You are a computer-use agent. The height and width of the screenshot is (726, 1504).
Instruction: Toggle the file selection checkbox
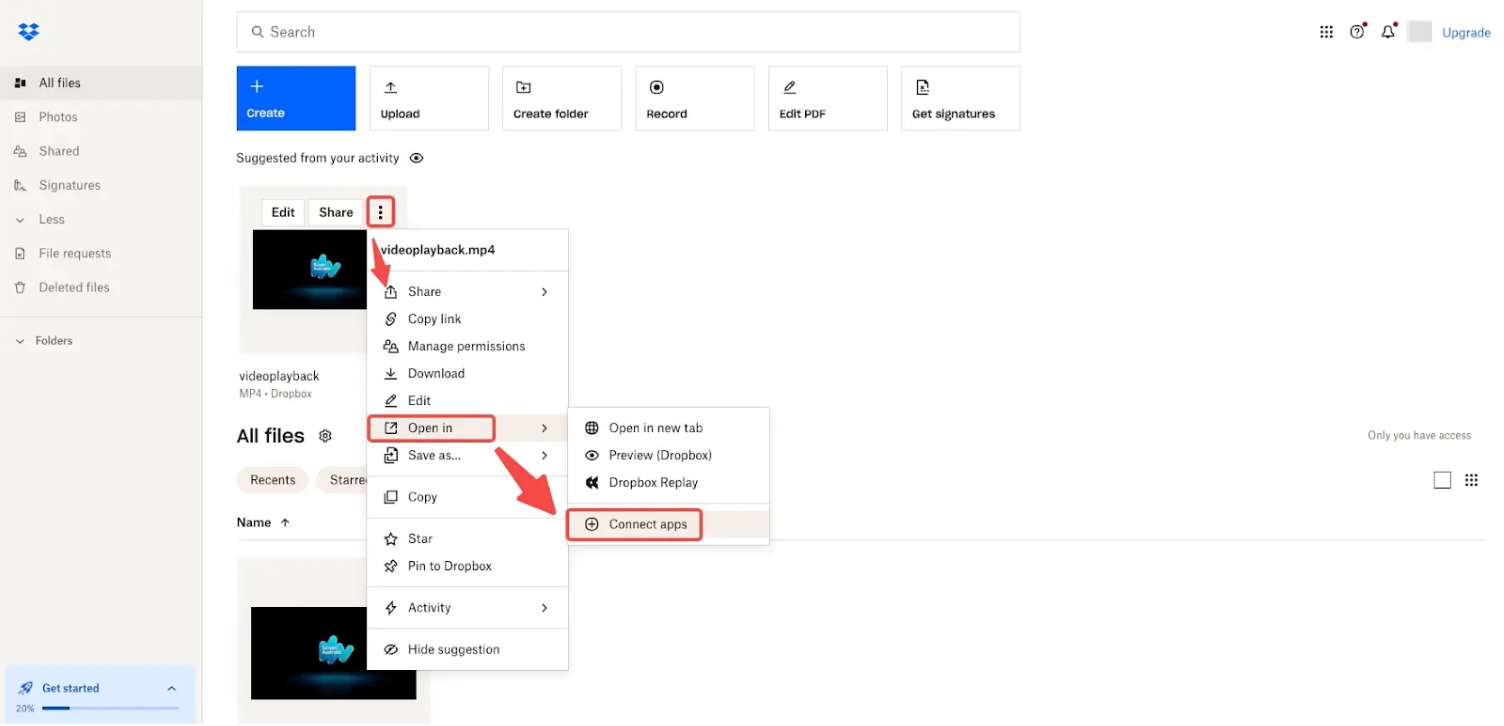point(1442,480)
